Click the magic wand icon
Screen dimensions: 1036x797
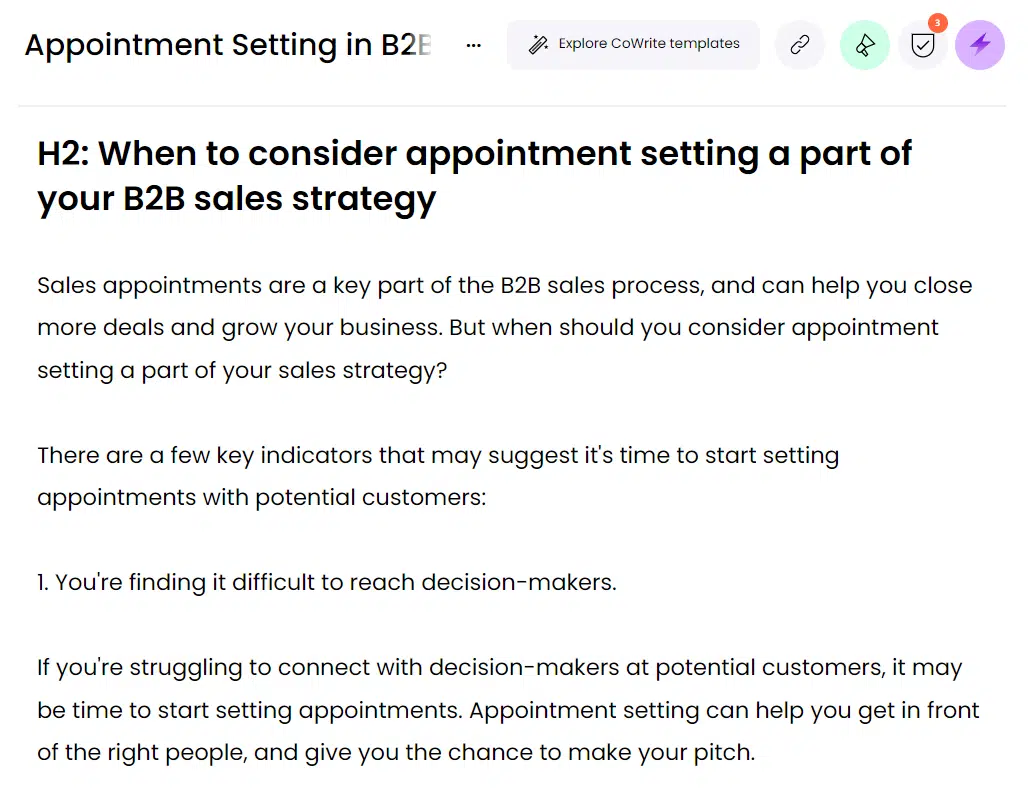[x=538, y=44]
